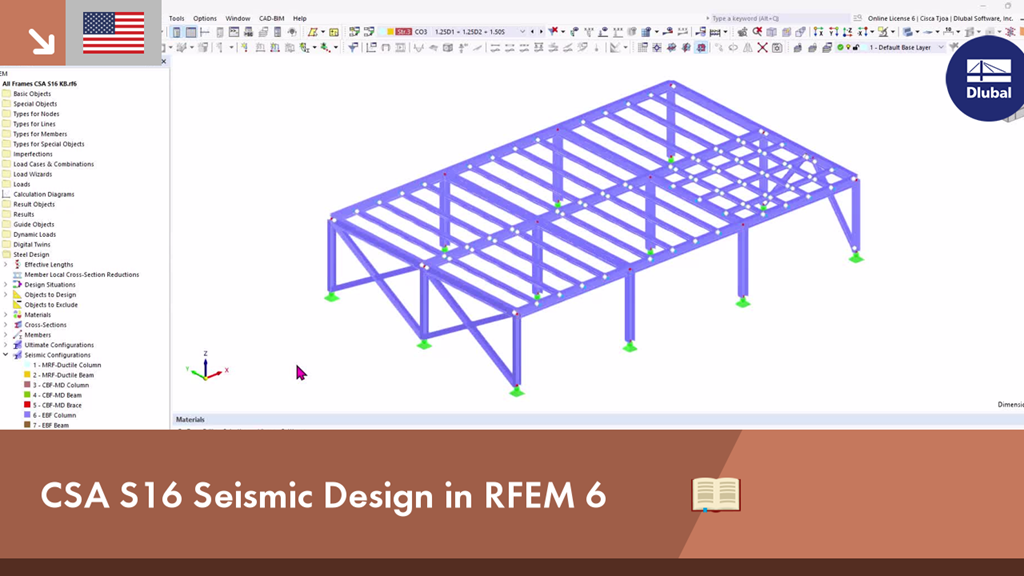Toggle the red Sta.3 display button
Image resolution: width=1024 pixels, height=576 pixels.
(x=404, y=31)
